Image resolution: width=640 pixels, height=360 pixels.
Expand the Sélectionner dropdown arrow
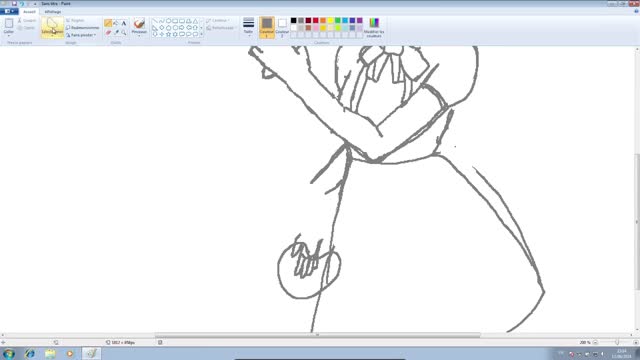[52, 36]
